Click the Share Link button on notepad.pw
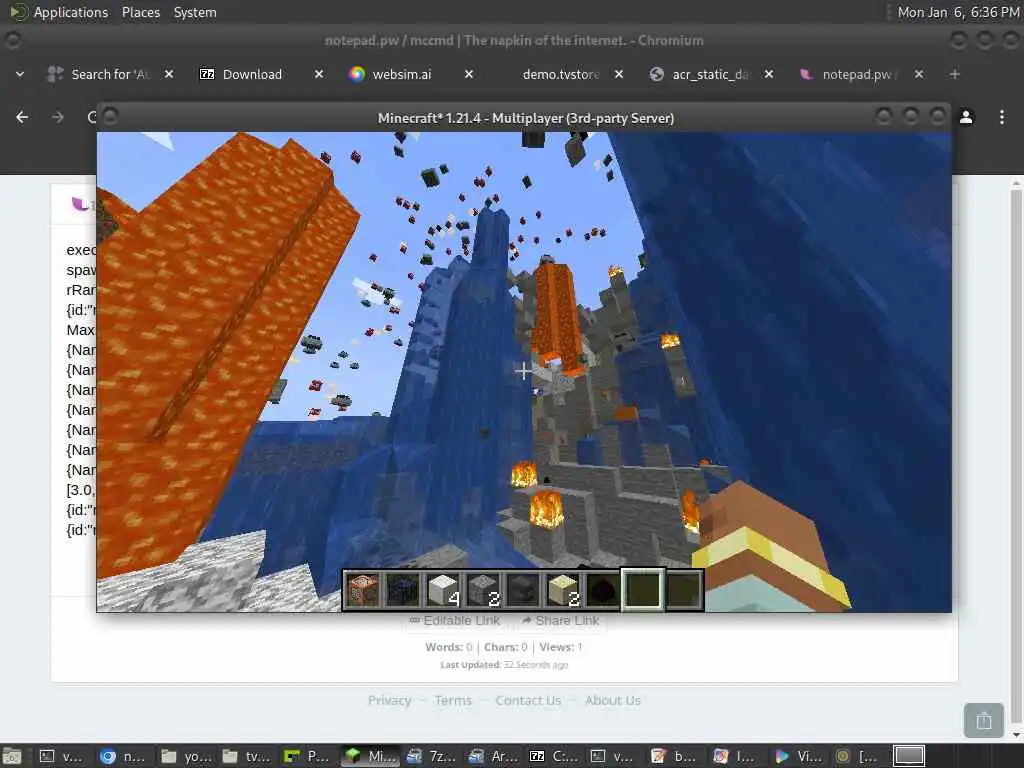This screenshot has height=768, width=1024. [x=561, y=620]
